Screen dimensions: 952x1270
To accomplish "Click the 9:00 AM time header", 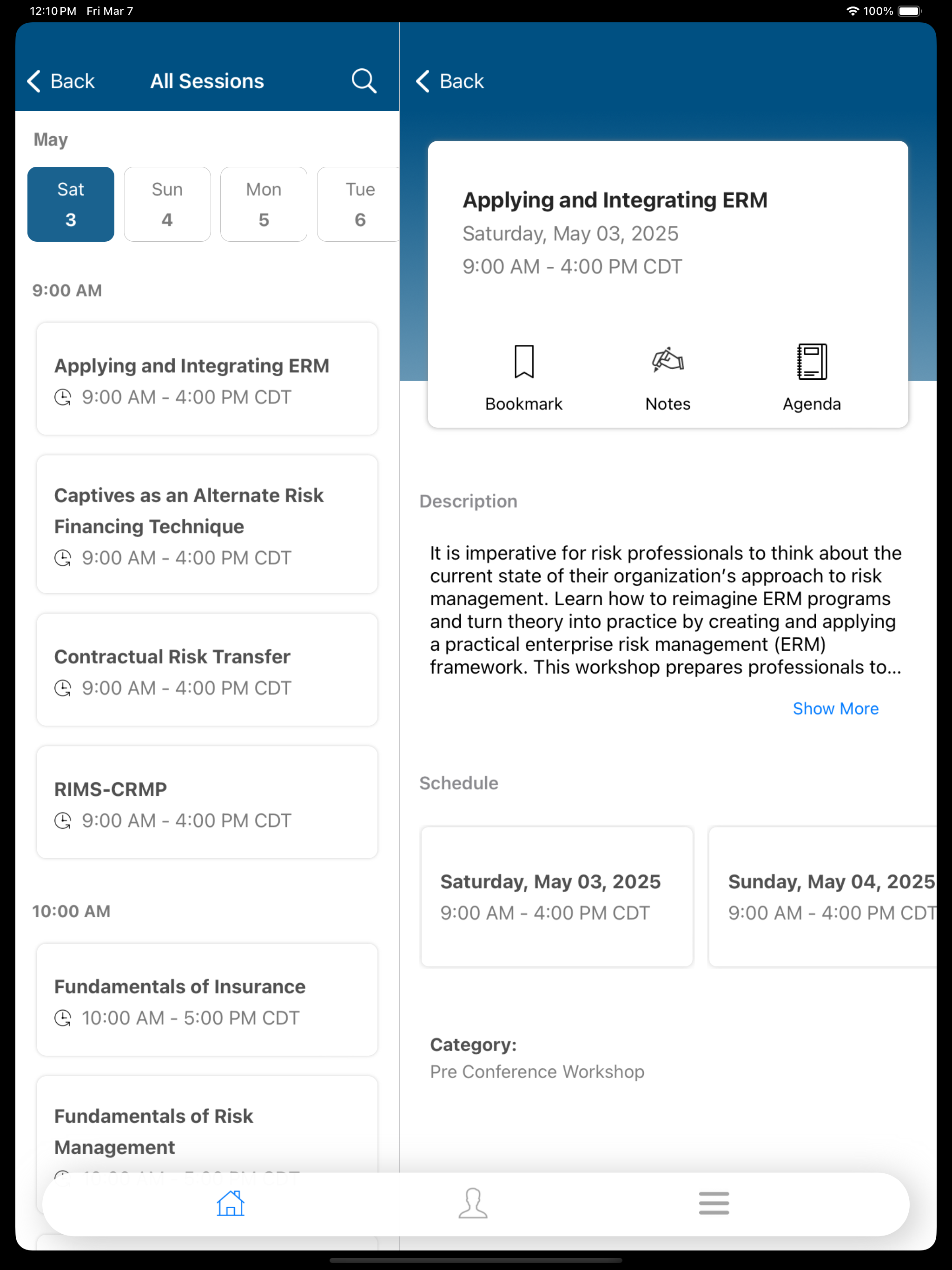I will pyautogui.click(x=67, y=291).
